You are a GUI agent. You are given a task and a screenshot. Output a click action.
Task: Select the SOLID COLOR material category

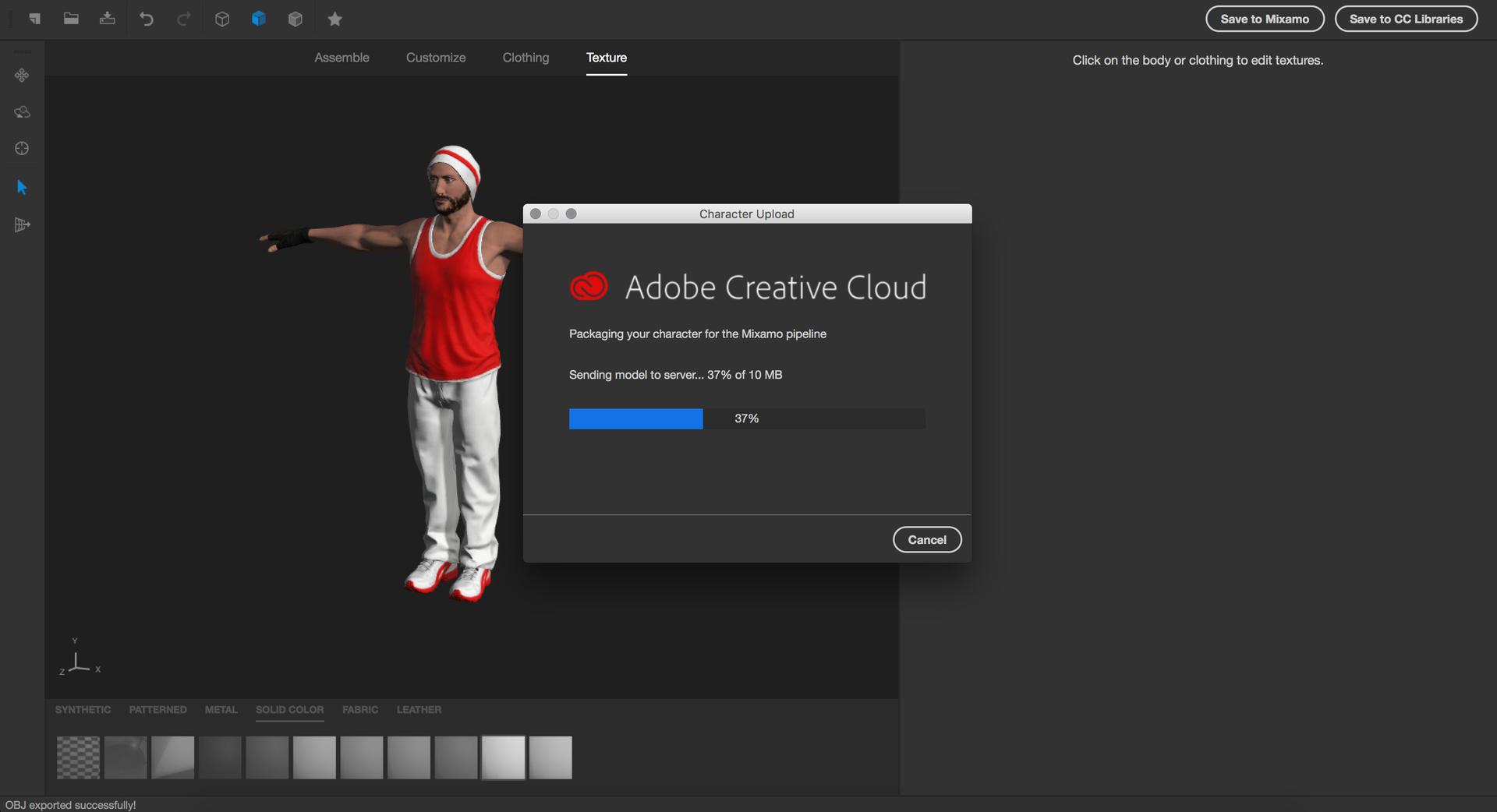pos(289,710)
